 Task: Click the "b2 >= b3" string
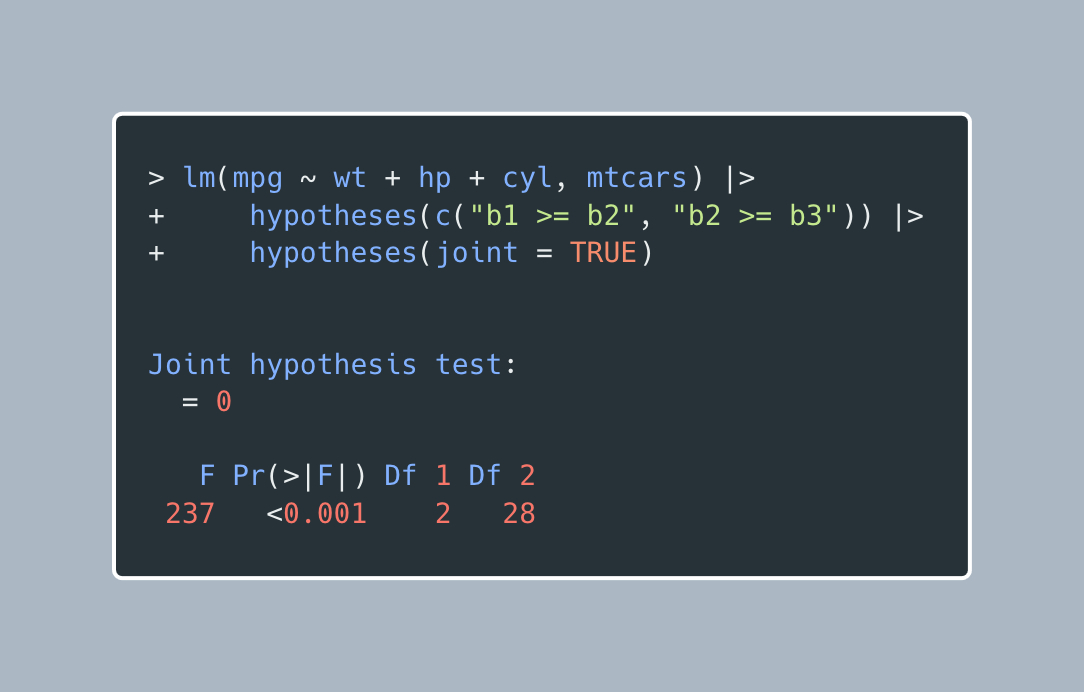[x=755, y=216]
